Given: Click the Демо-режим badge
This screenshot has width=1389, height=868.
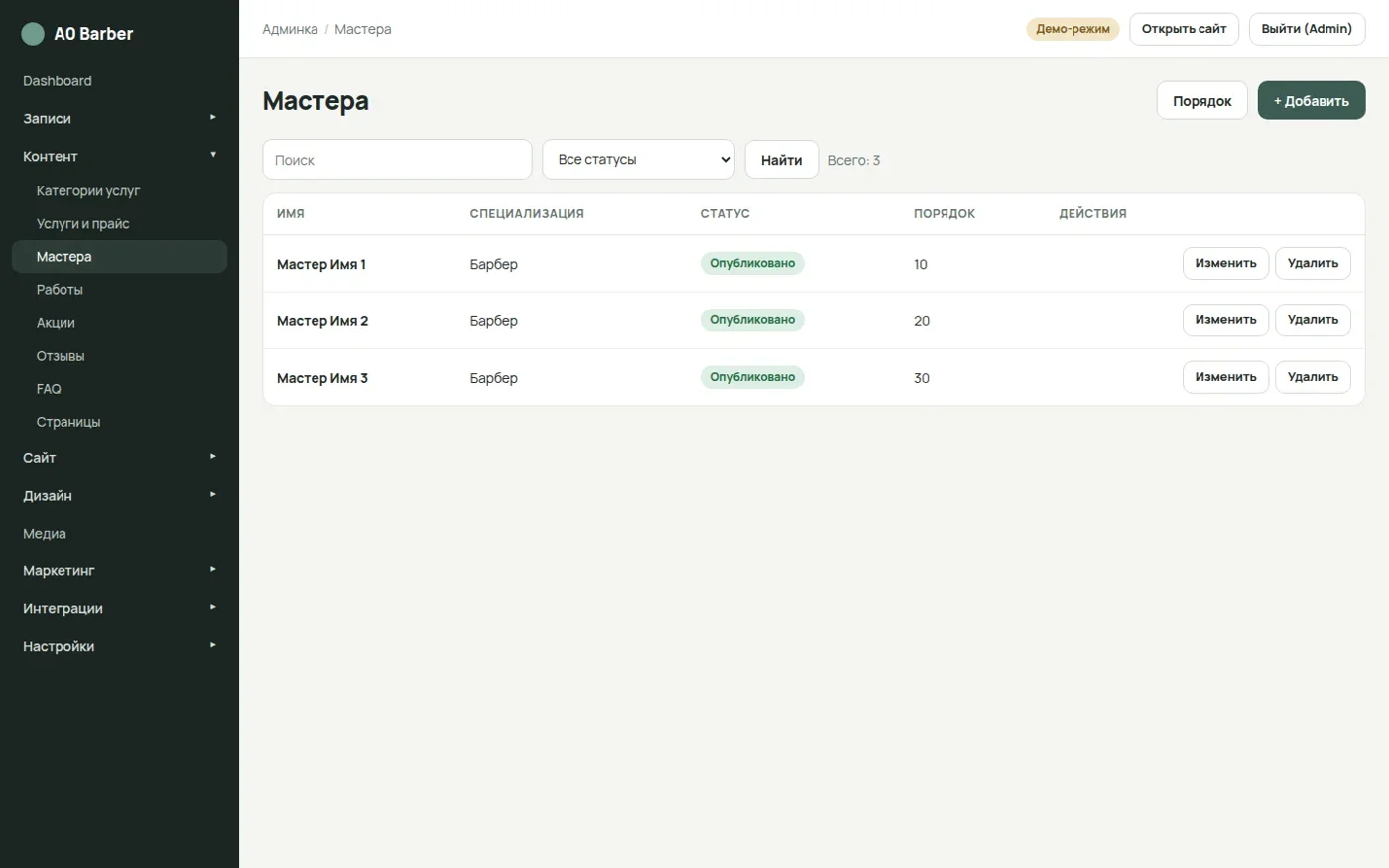Looking at the screenshot, I should point(1073,29).
